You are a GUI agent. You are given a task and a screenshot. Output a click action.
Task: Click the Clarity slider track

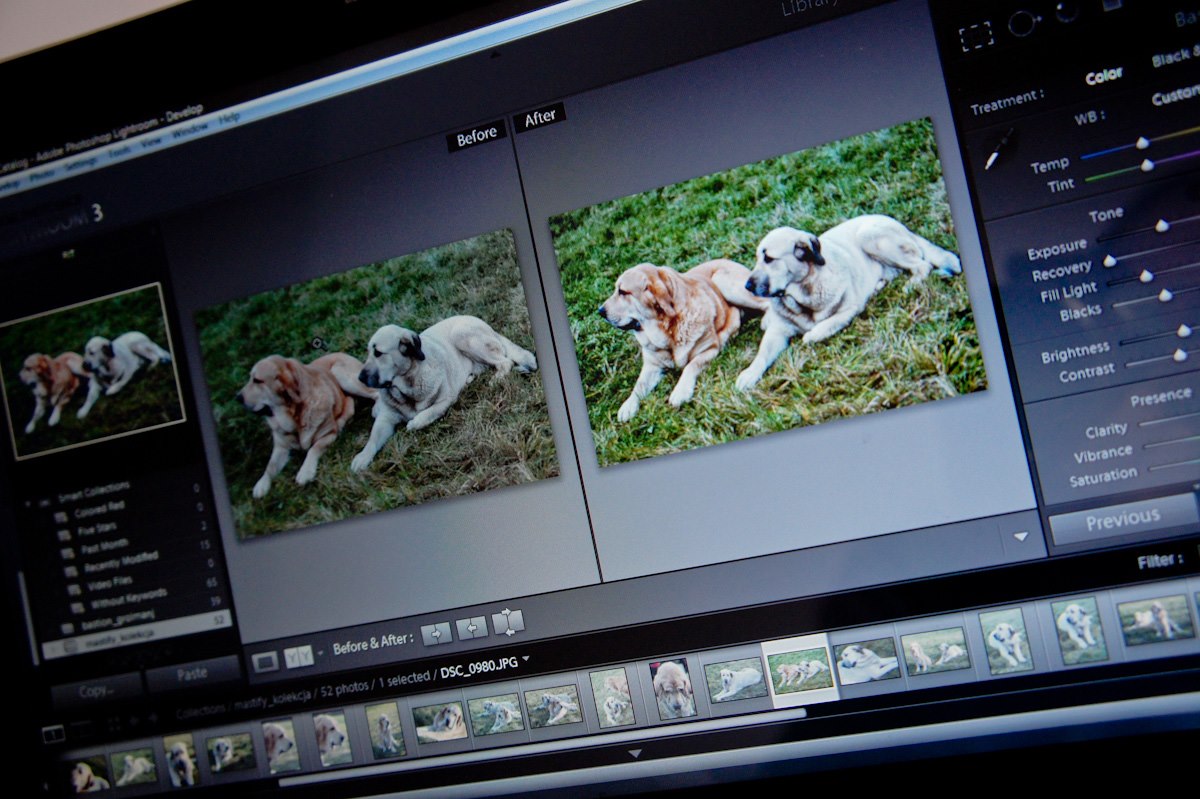pyautogui.click(x=1169, y=420)
